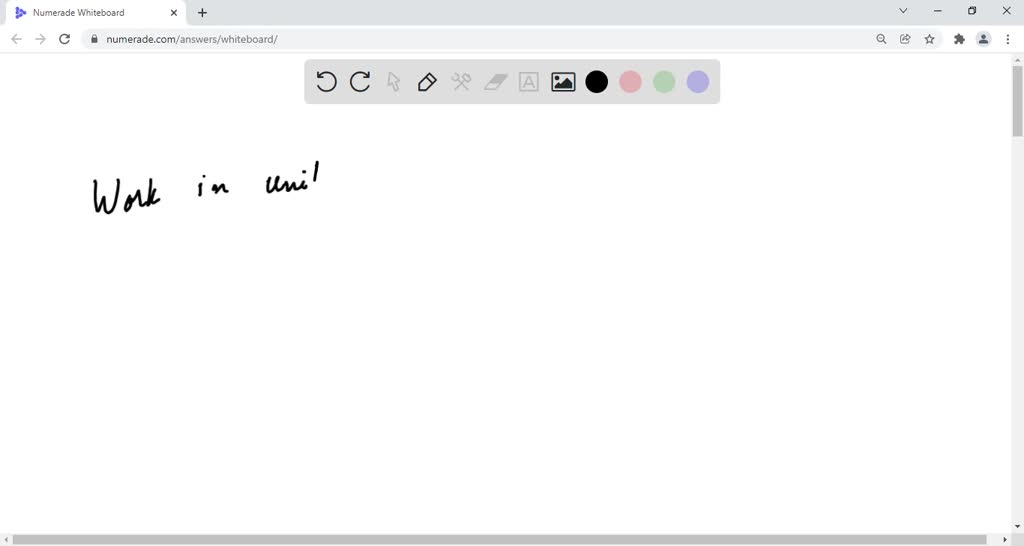The height and width of the screenshot is (546, 1024).
Task: Expand the tab search dropdown arrow
Action: [x=903, y=10]
